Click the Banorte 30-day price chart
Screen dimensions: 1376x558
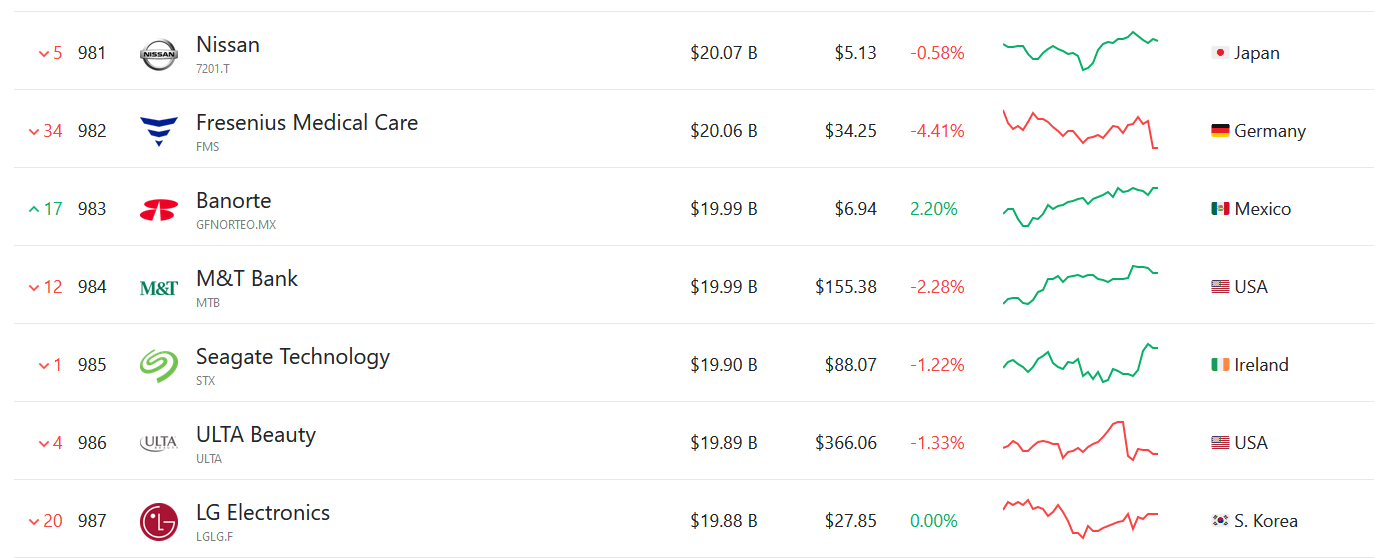[x=1080, y=206]
